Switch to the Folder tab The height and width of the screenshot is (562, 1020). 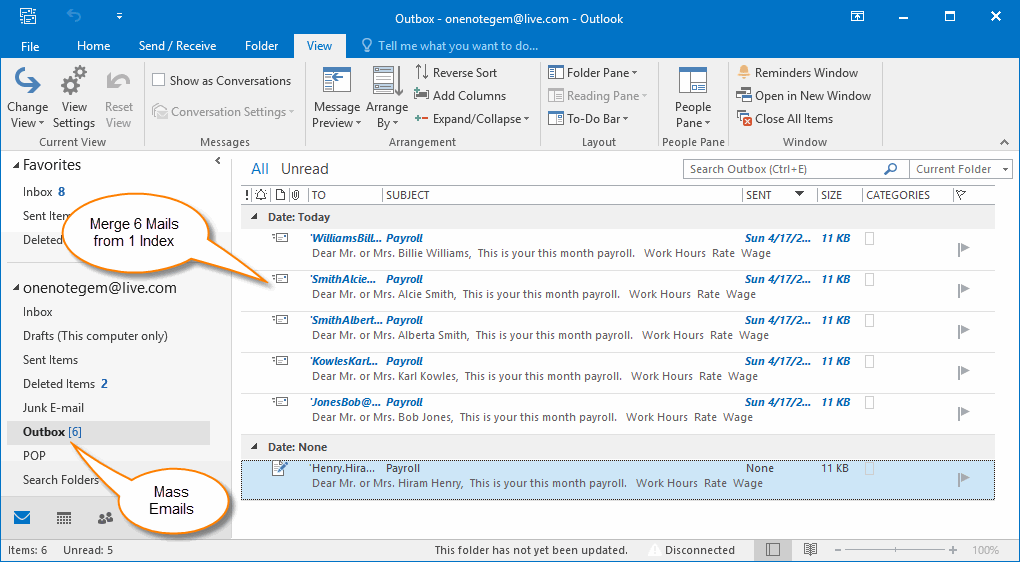(262, 46)
